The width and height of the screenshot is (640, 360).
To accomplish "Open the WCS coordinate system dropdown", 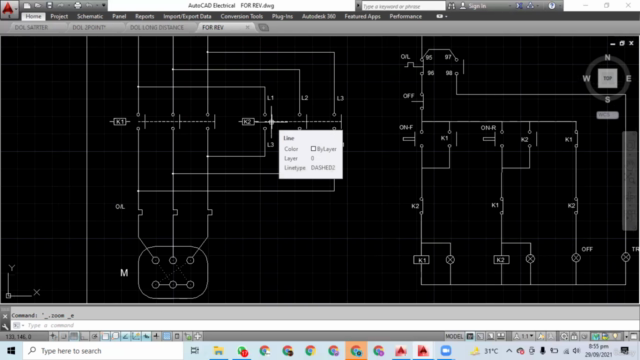I will click(x=608, y=115).
